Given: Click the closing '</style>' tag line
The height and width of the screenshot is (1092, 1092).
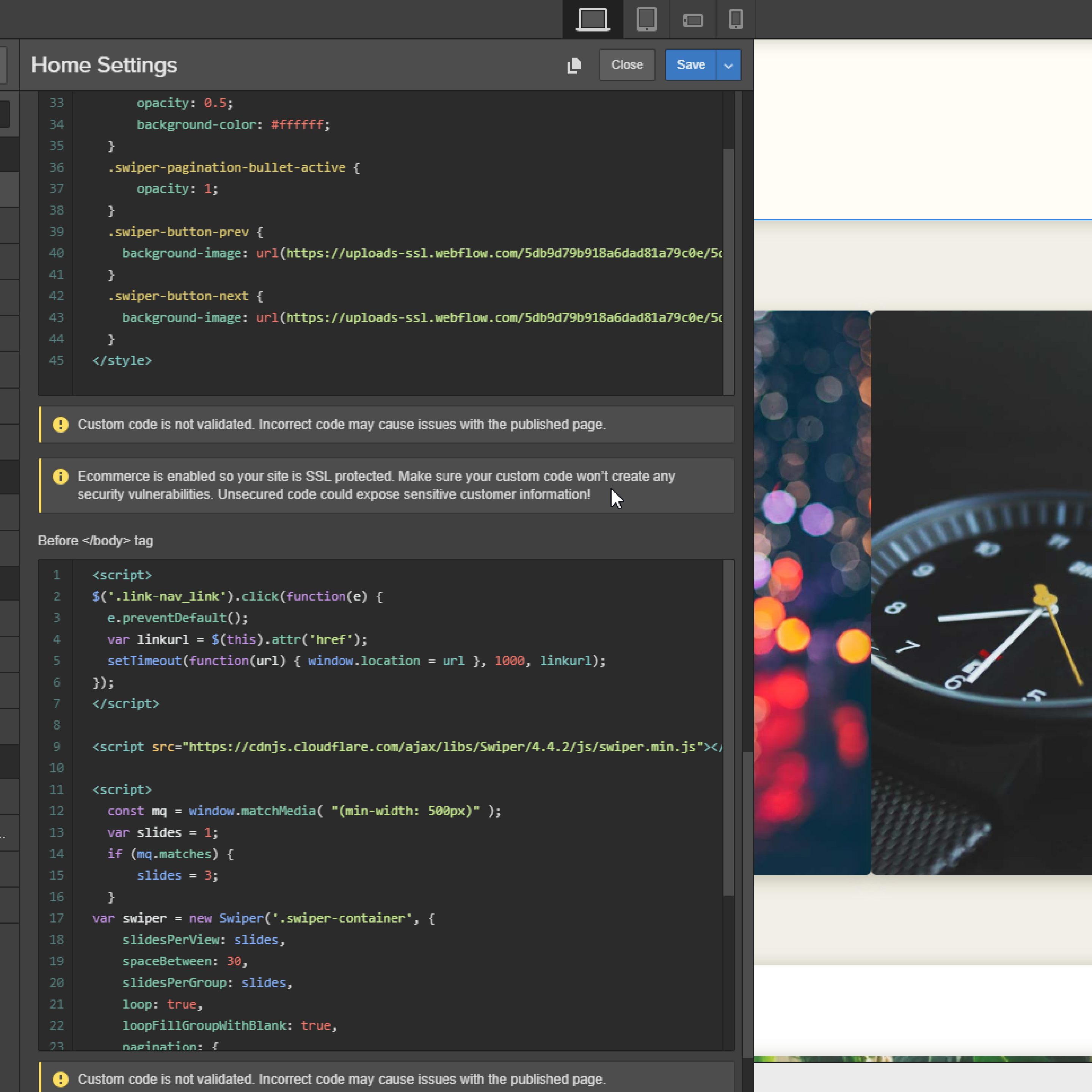Looking at the screenshot, I should coord(122,361).
